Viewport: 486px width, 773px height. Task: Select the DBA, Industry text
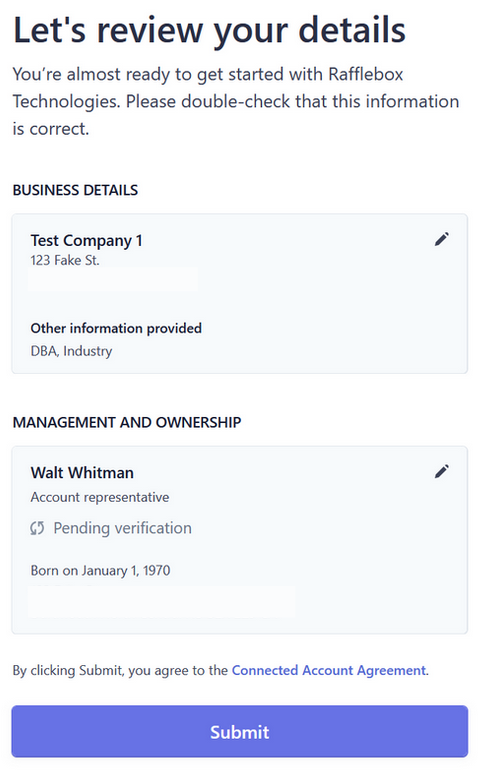click(71, 351)
